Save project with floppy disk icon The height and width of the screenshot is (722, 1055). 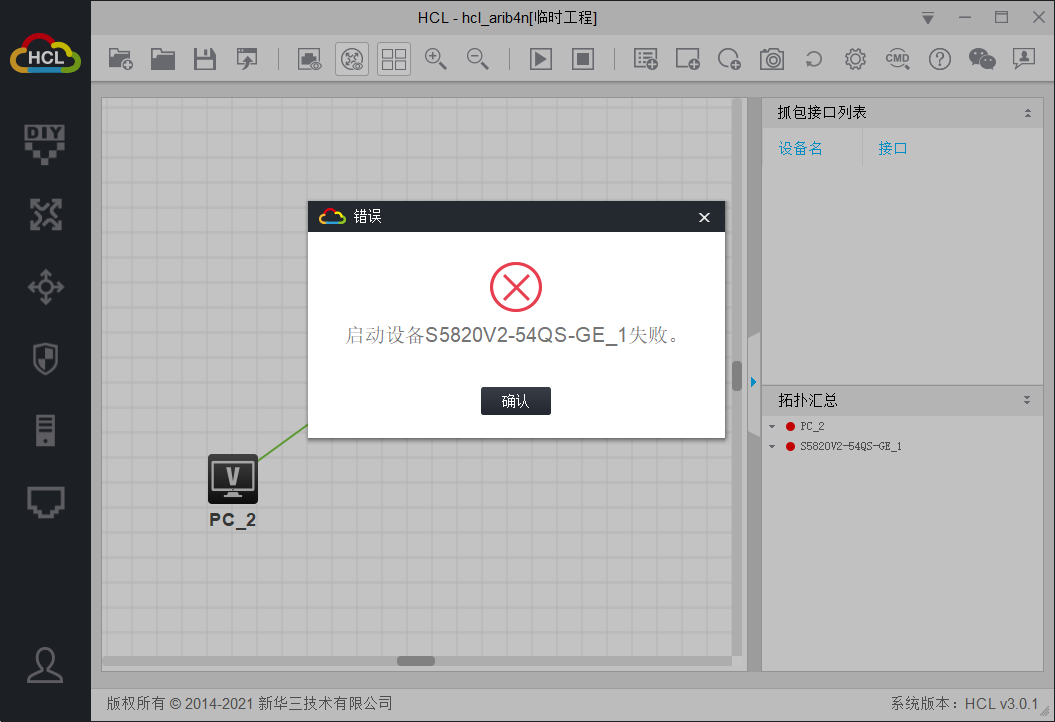(205, 59)
